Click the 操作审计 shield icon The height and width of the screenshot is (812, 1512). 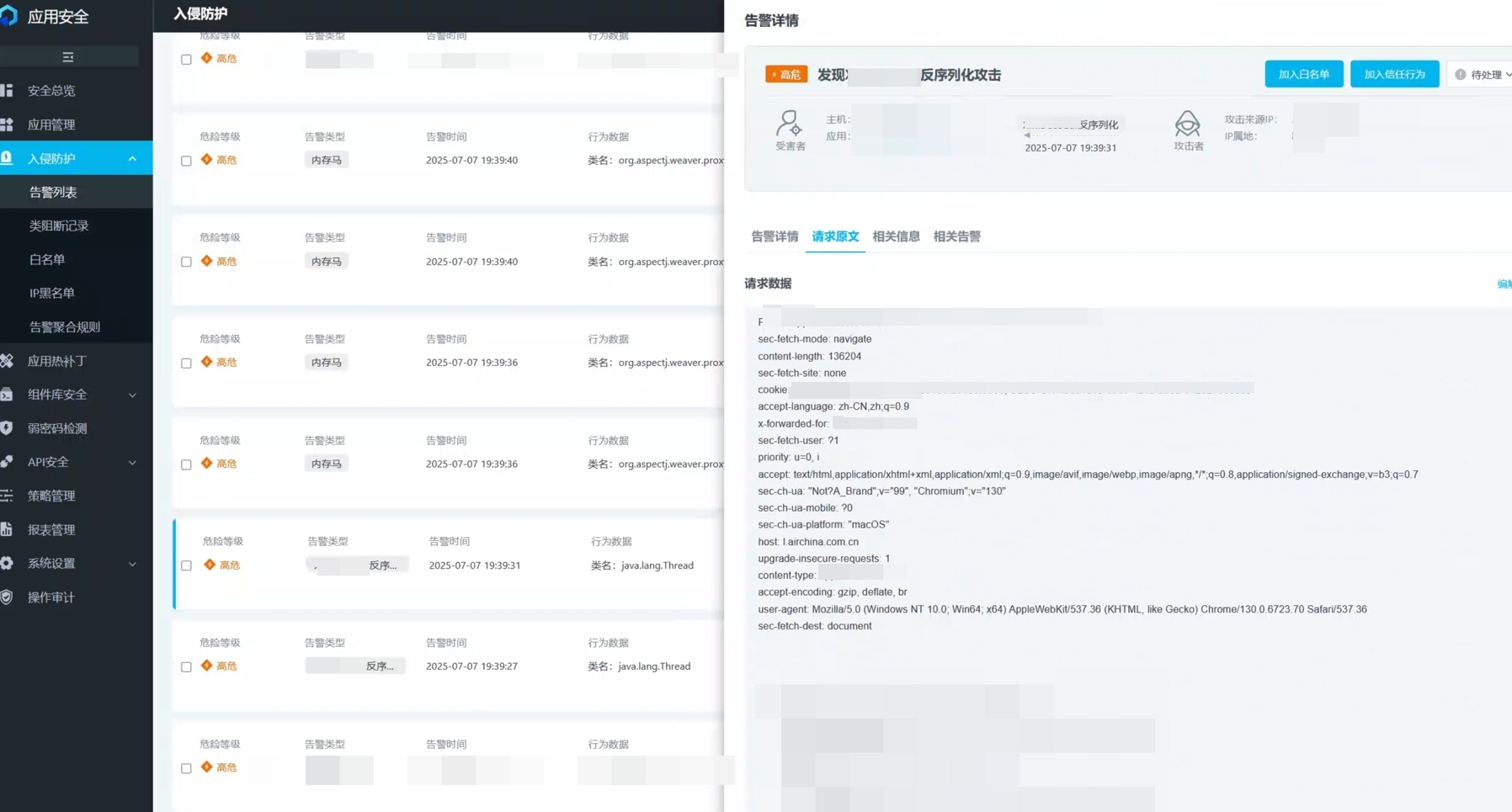click(7, 597)
